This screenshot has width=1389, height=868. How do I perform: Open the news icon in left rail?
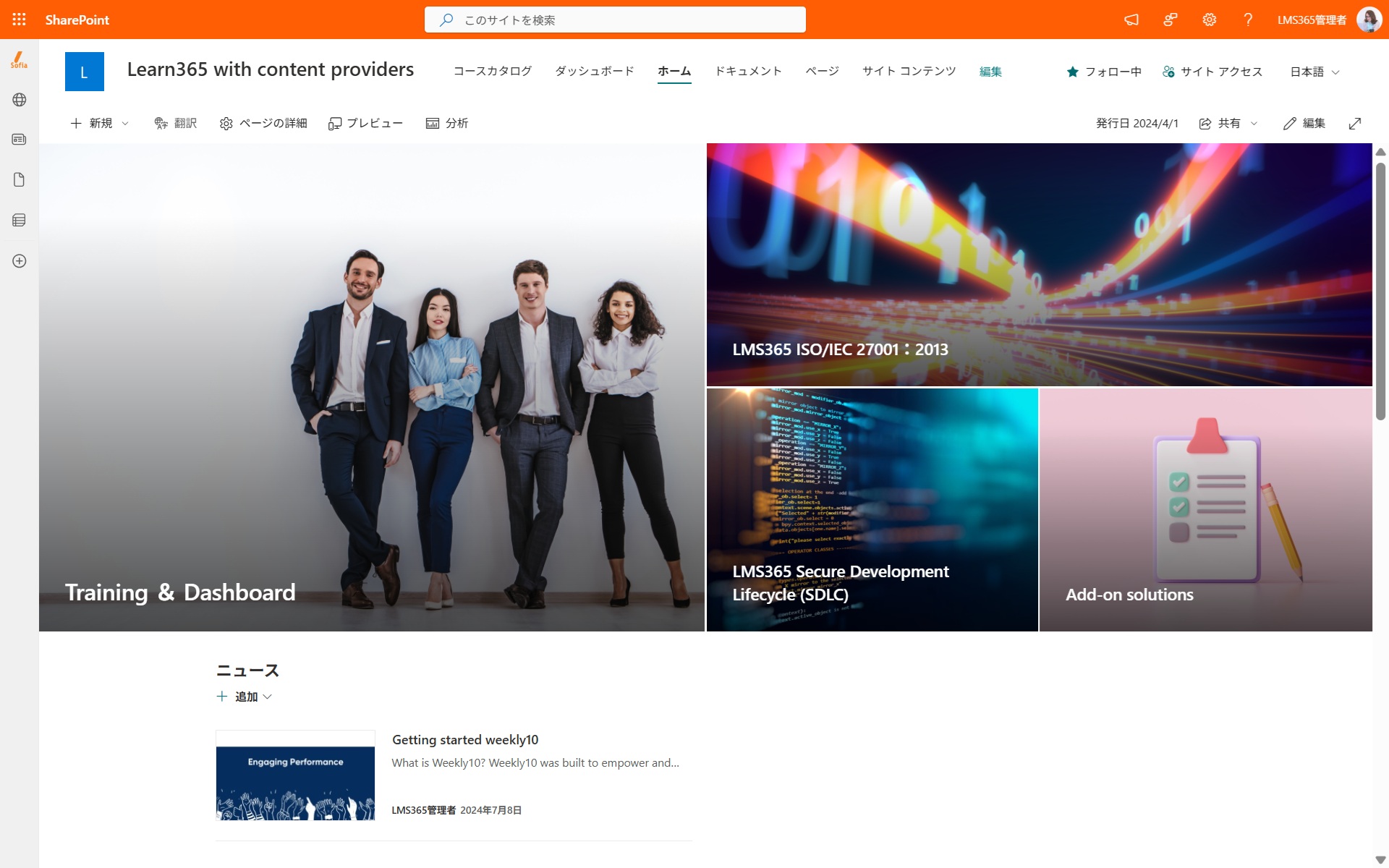click(20, 139)
